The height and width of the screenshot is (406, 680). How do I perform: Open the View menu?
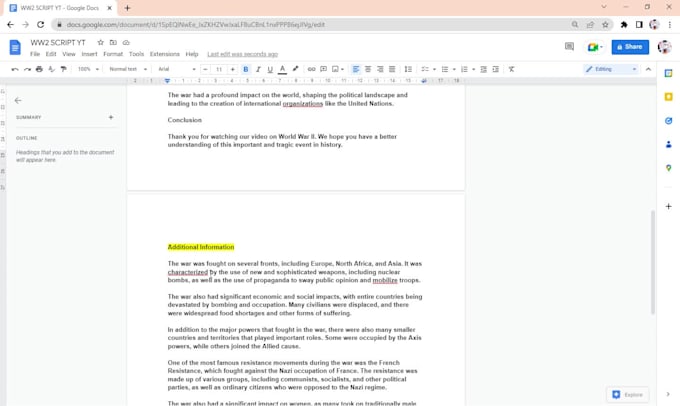(69, 54)
